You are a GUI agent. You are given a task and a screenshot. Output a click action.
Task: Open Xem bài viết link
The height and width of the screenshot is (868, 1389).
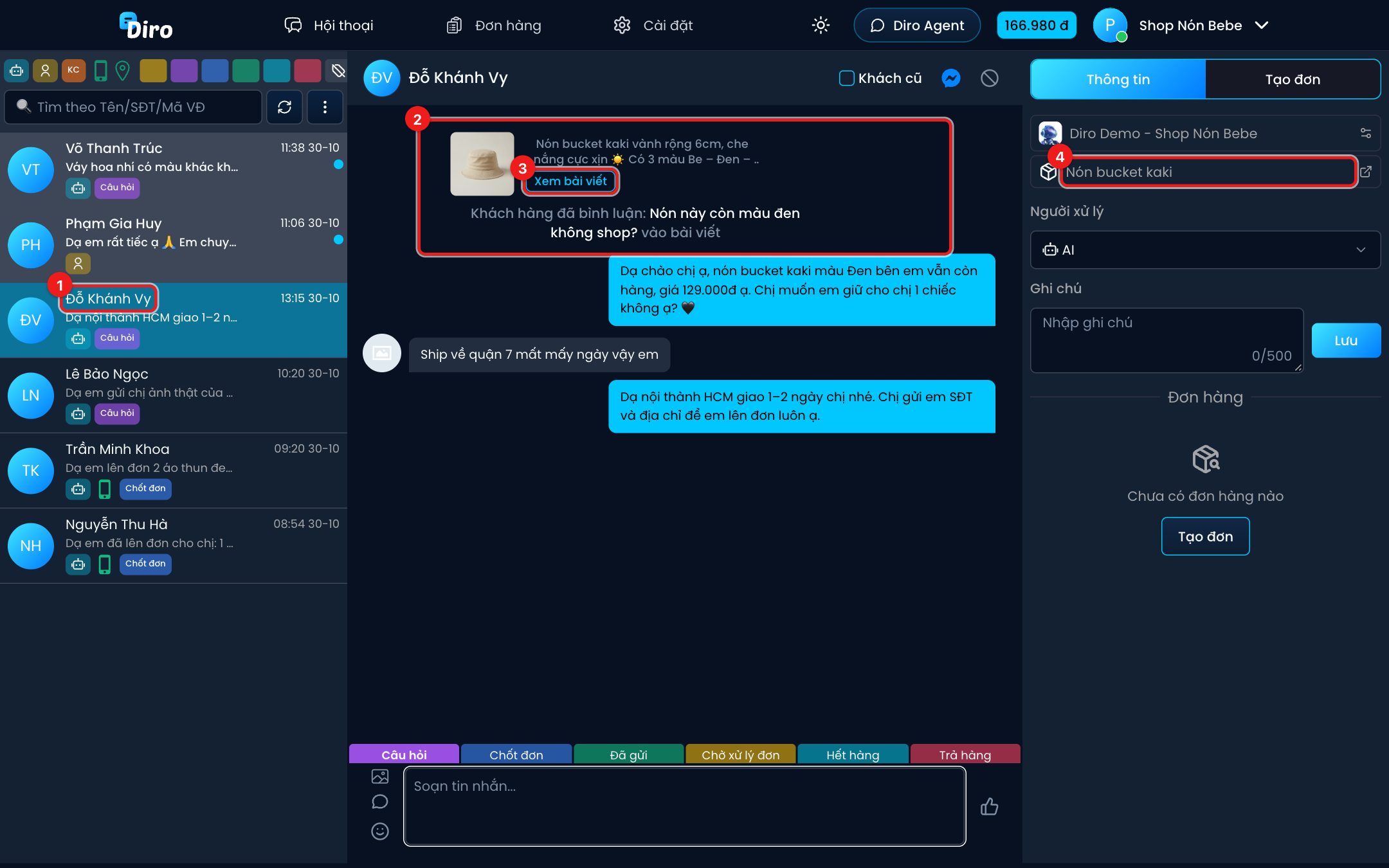(x=570, y=181)
